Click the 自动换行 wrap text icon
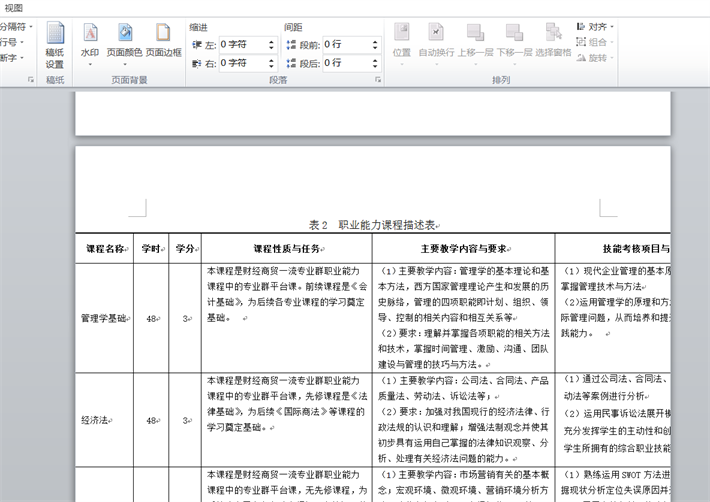710x502 pixels. (x=436, y=40)
